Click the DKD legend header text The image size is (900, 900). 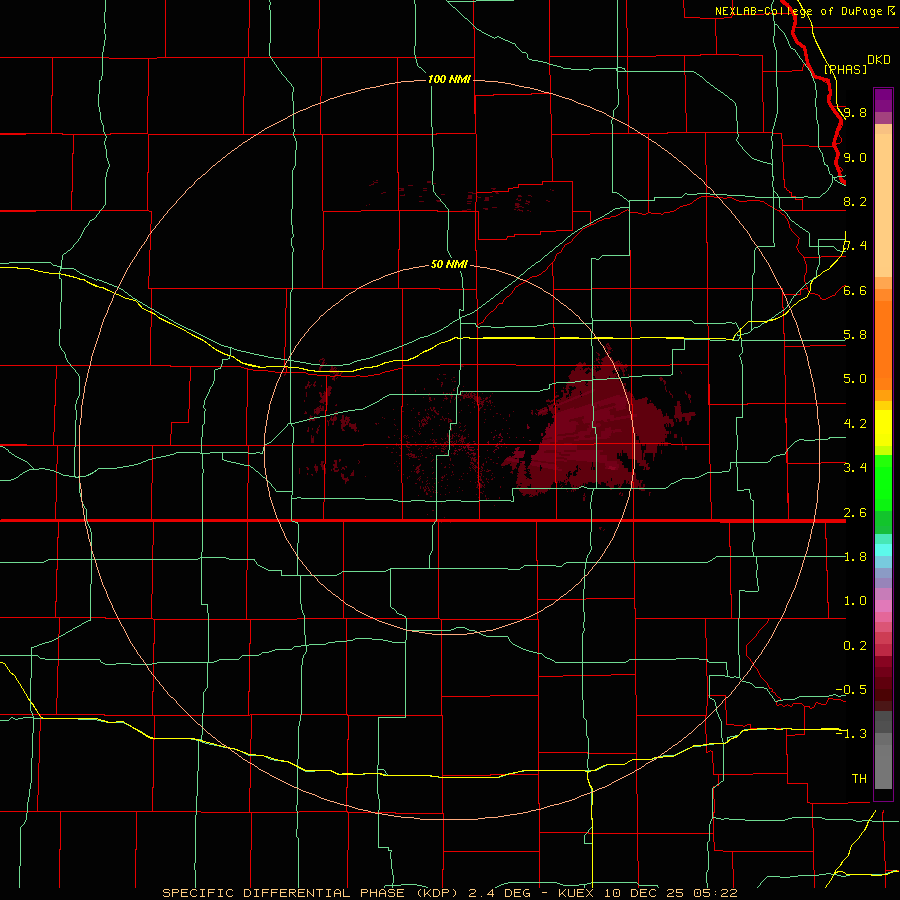pos(878,59)
